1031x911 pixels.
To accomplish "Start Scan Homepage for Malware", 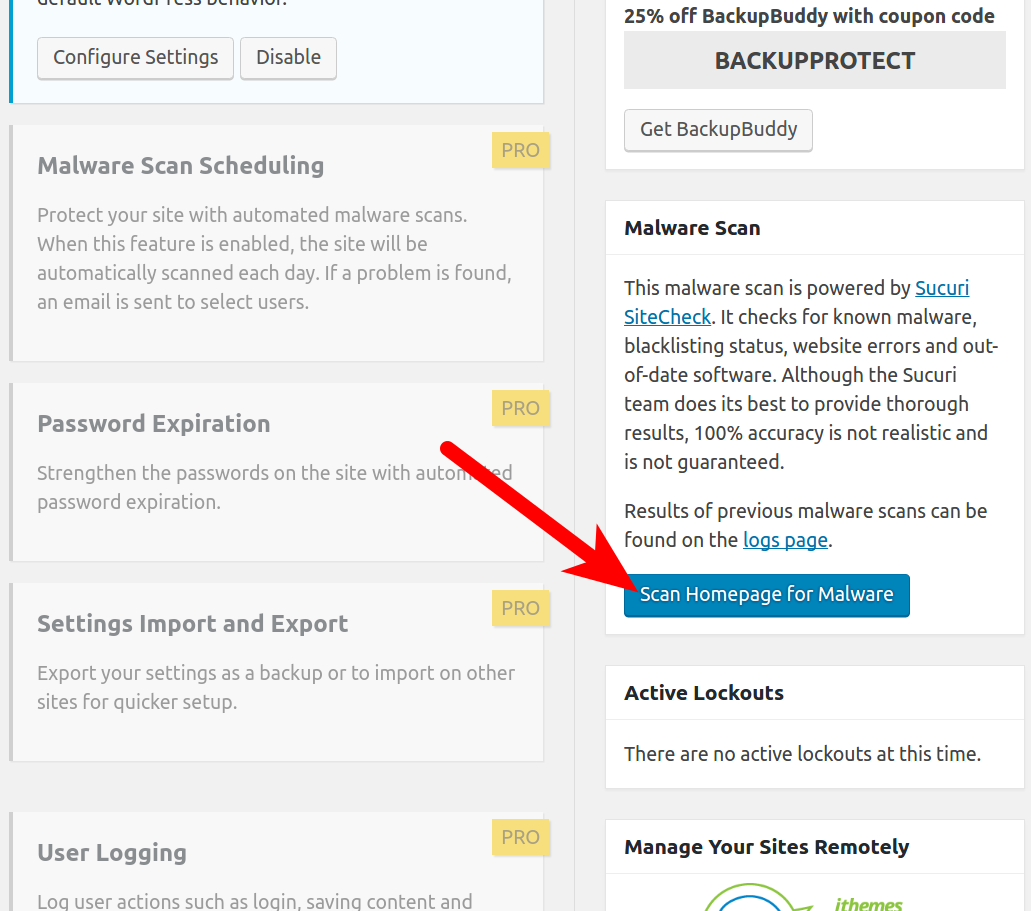I will click(766, 595).
